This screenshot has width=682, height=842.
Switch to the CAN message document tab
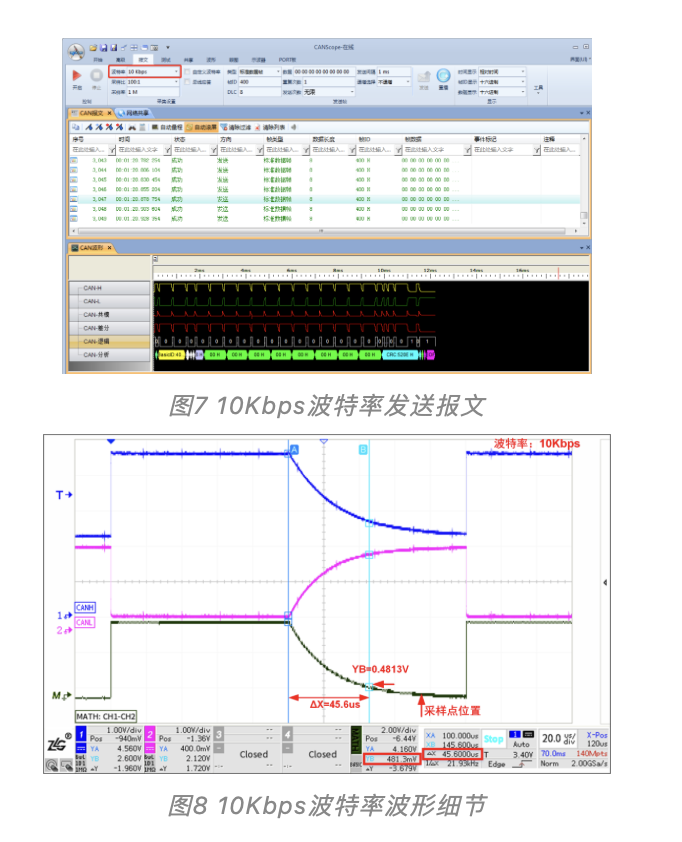[90, 113]
